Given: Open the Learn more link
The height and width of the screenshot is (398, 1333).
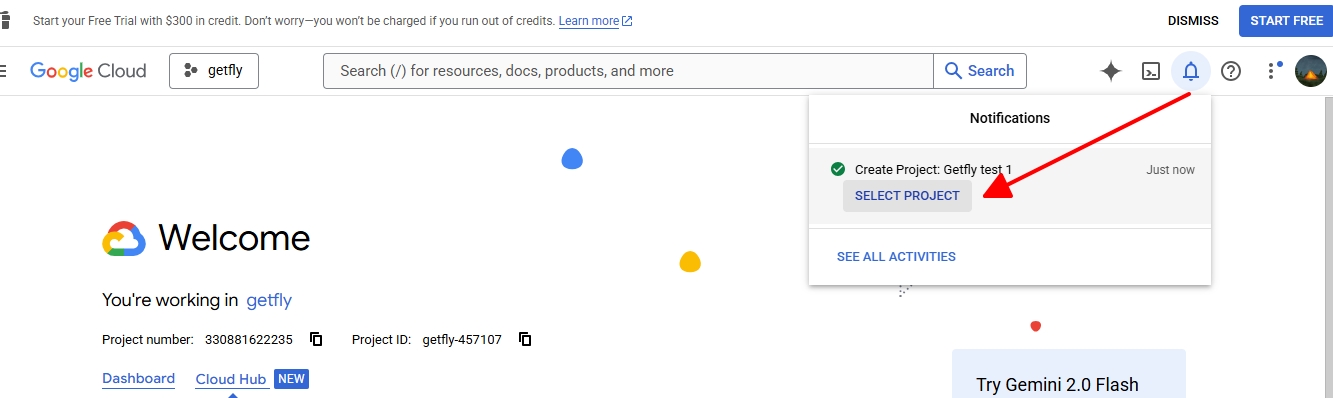Looking at the screenshot, I should point(595,21).
